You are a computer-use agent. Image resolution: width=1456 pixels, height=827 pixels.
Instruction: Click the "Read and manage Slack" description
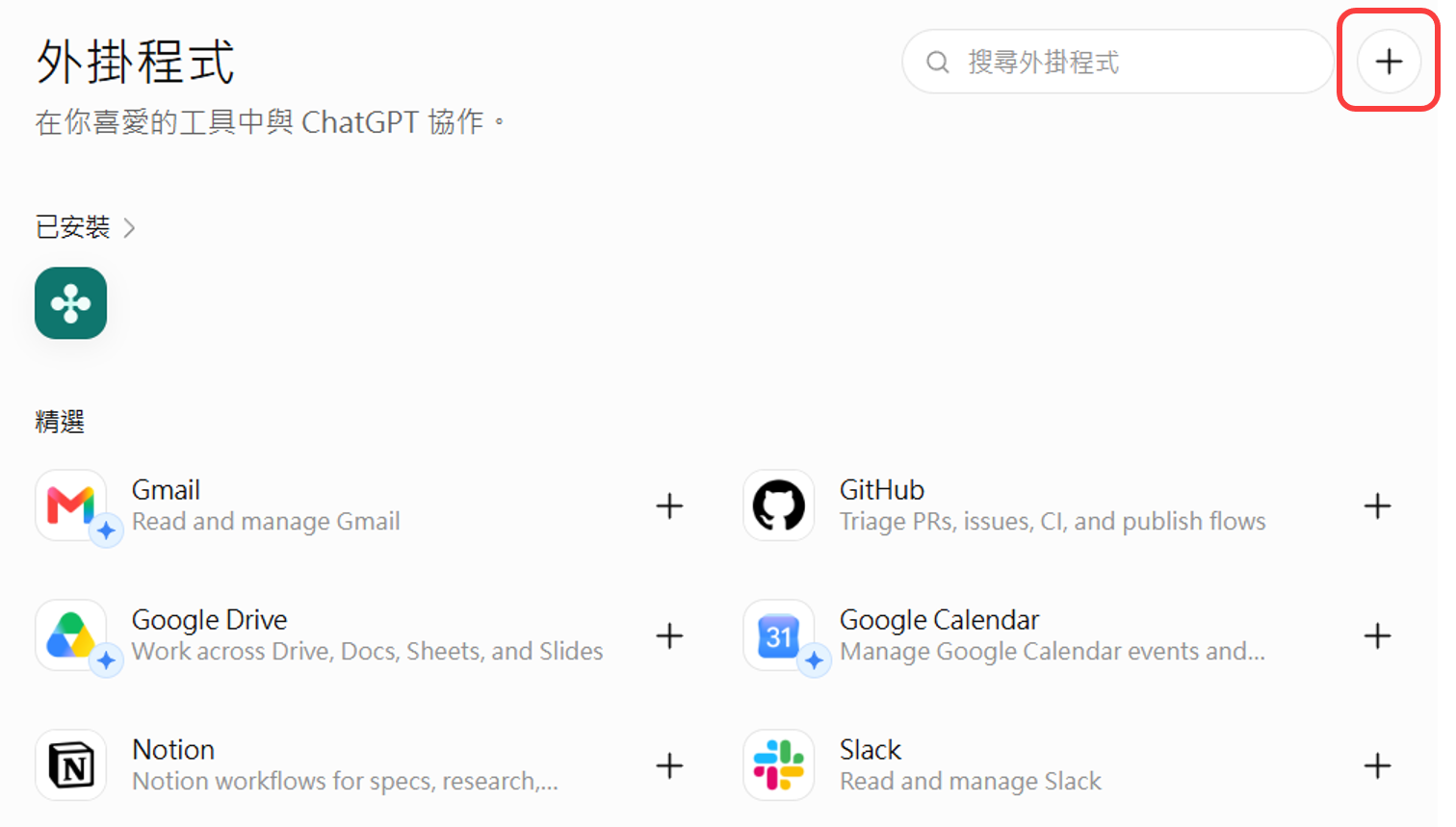click(971, 781)
